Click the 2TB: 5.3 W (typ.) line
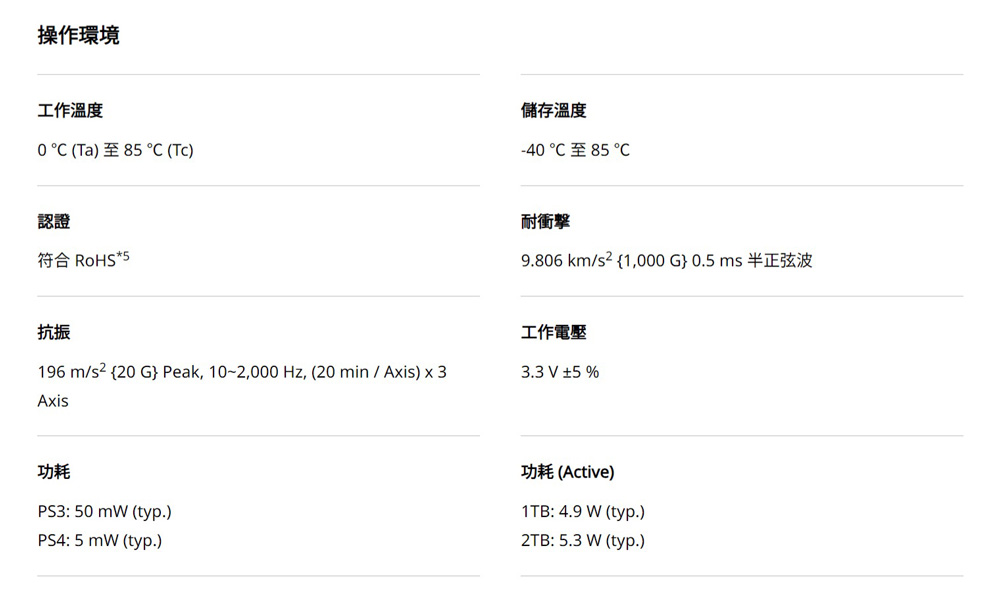 pyautogui.click(x=583, y=541)
